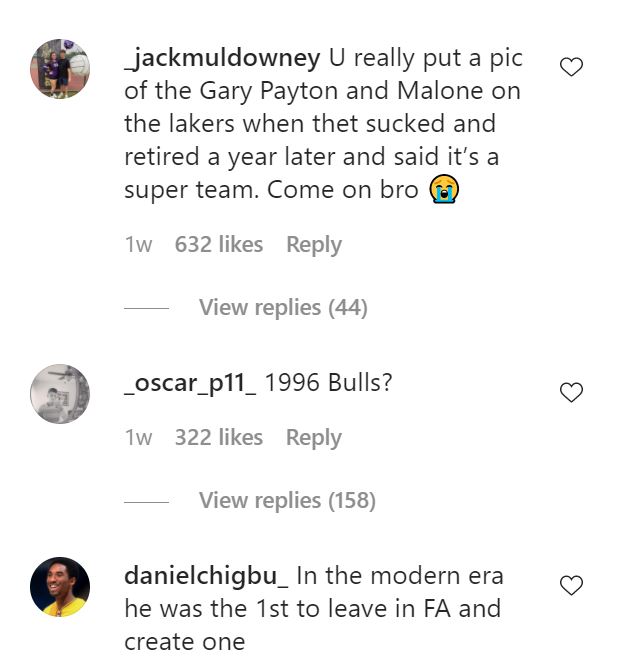Reply to _jackmuldowney's comment
The height and width of the screenshot is (670, 623).
(x=313, y=245)
